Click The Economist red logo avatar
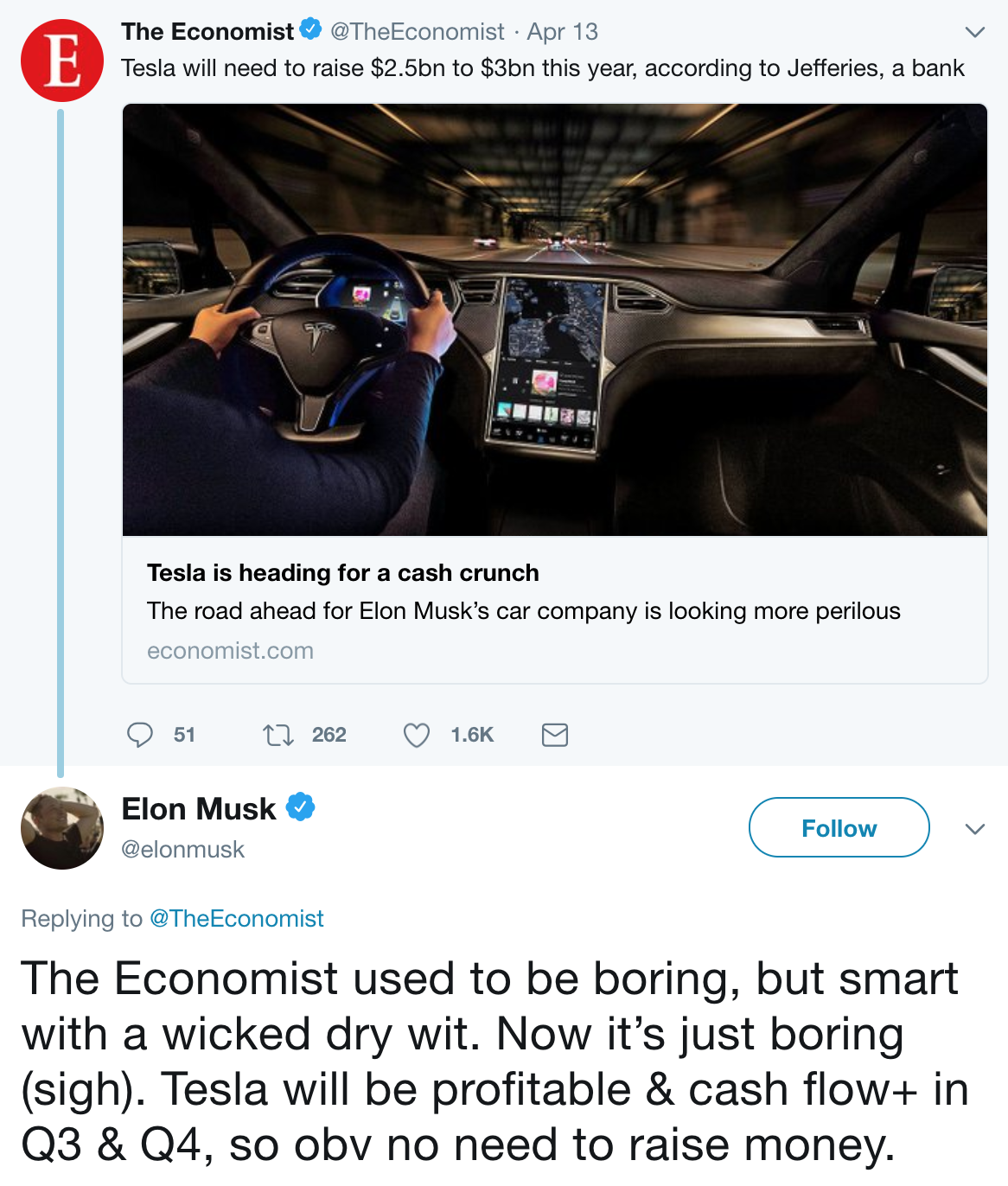Viewport: 1008px width, 1186px height. click(62, 61)
